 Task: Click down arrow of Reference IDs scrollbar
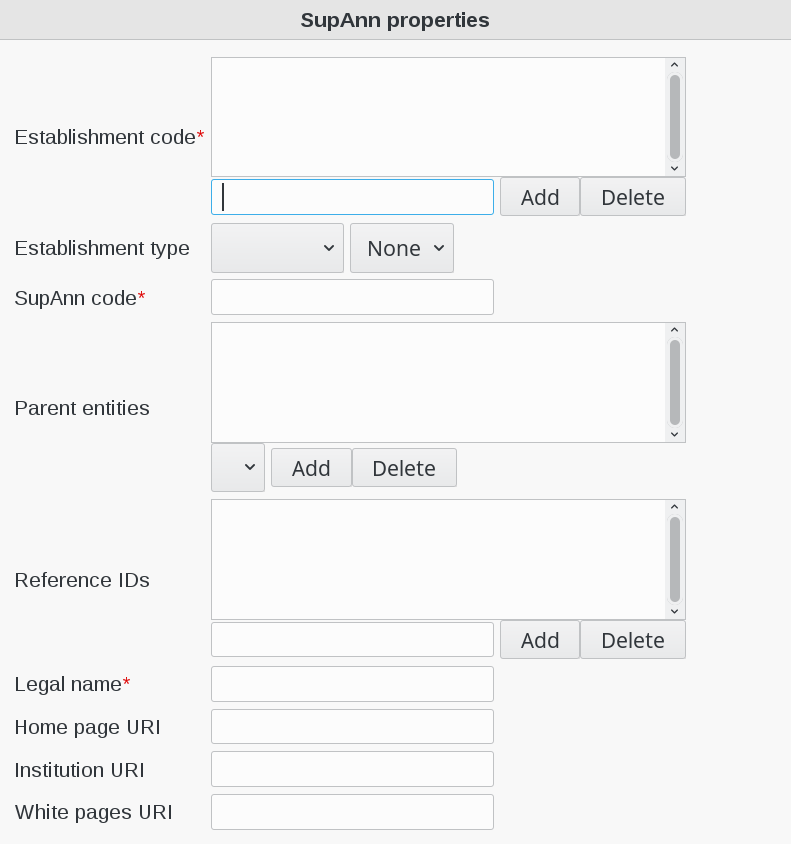pos(675,611)
